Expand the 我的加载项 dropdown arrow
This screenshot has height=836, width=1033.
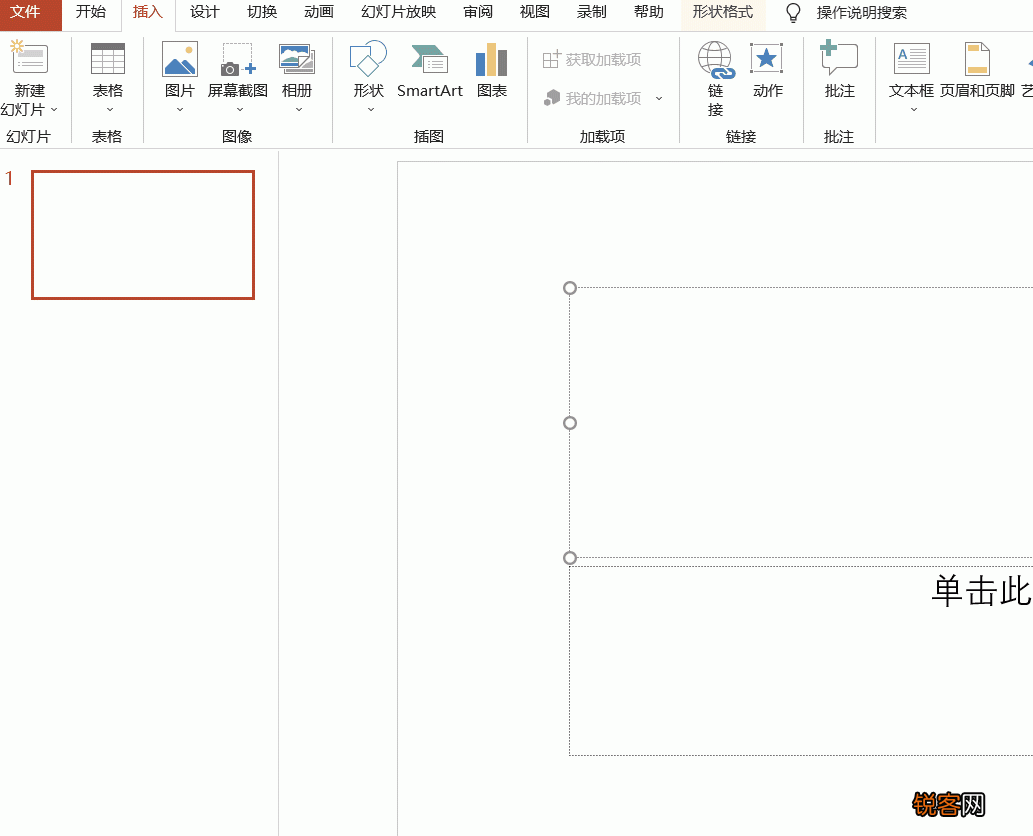click(x=659, y=98)
